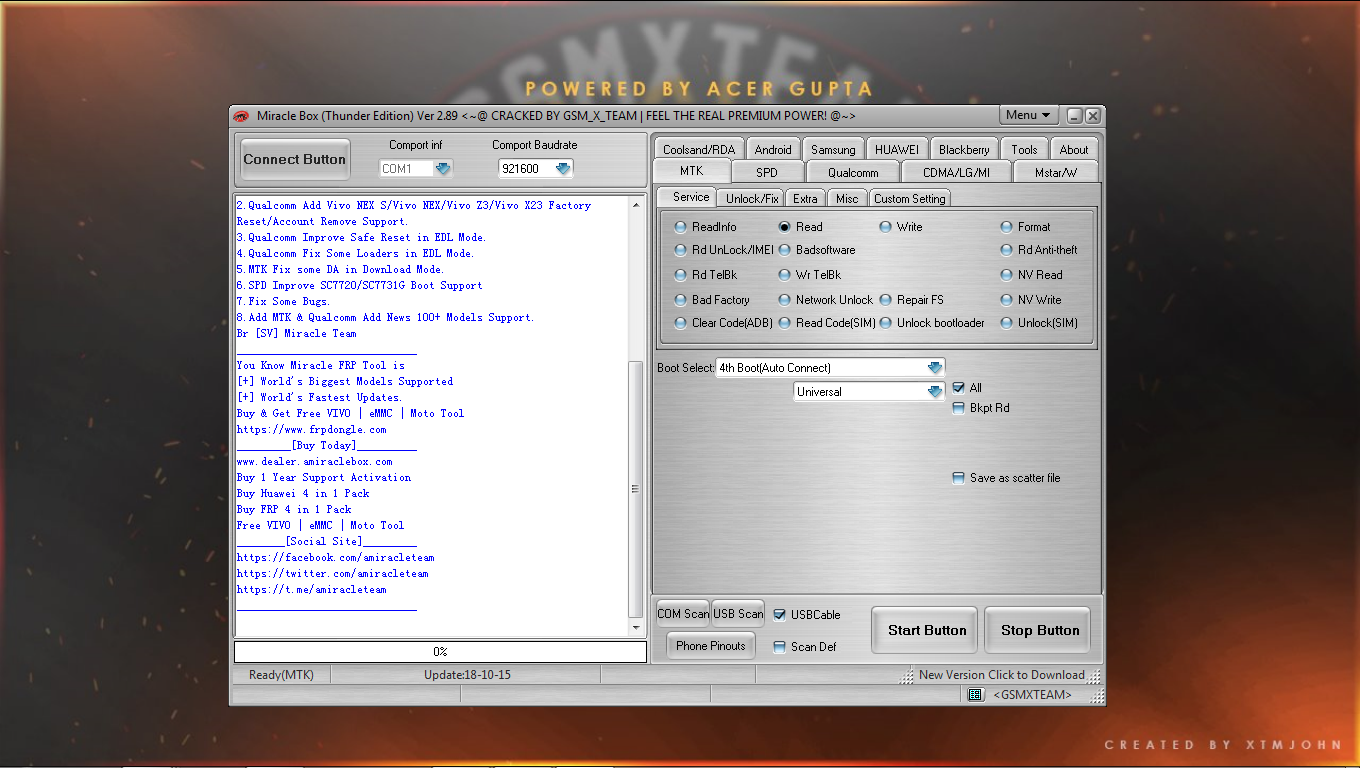Viewport: 1360px width, 768px height.
Task: Click the https://www.frpdongle.com log line
Action: point(311,430)
